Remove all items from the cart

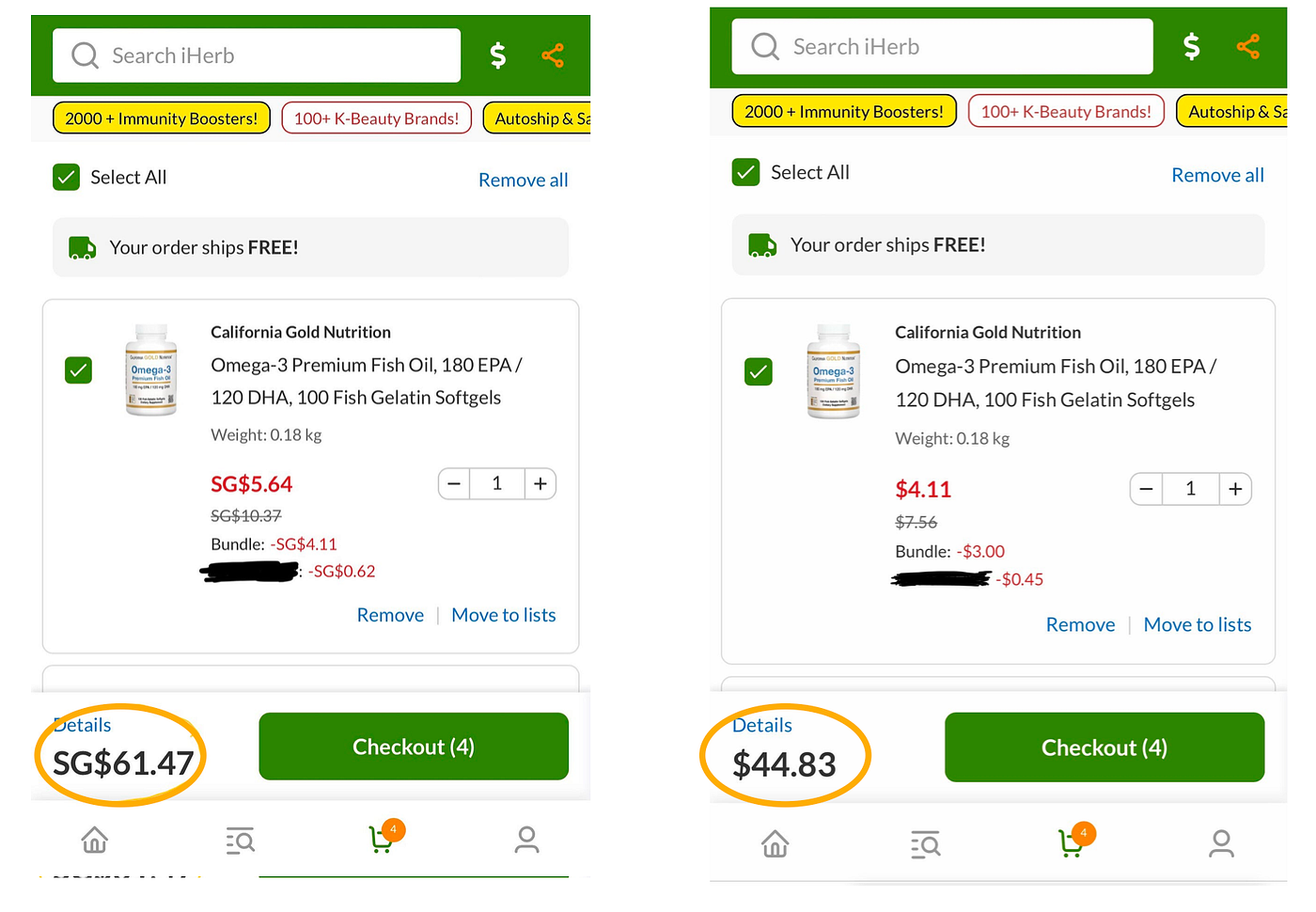coord(523,180)
